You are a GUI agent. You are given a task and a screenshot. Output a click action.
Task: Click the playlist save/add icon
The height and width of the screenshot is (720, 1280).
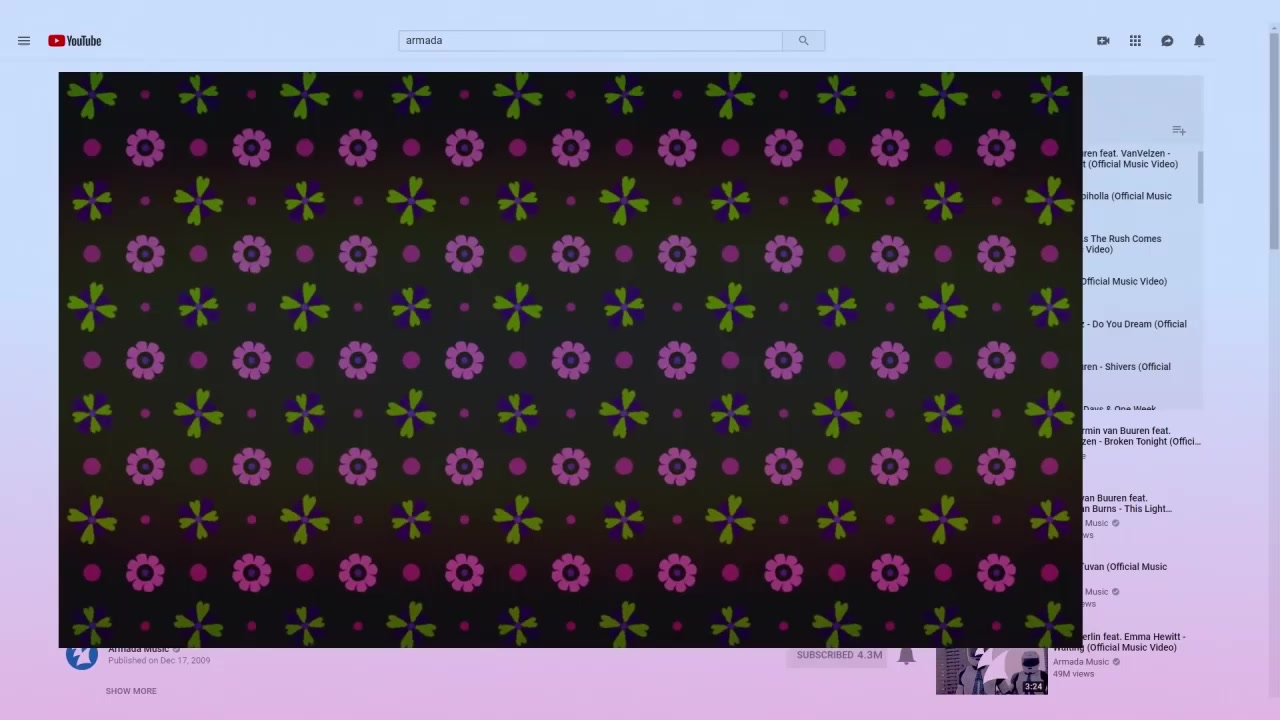[x=1179, y=131]
